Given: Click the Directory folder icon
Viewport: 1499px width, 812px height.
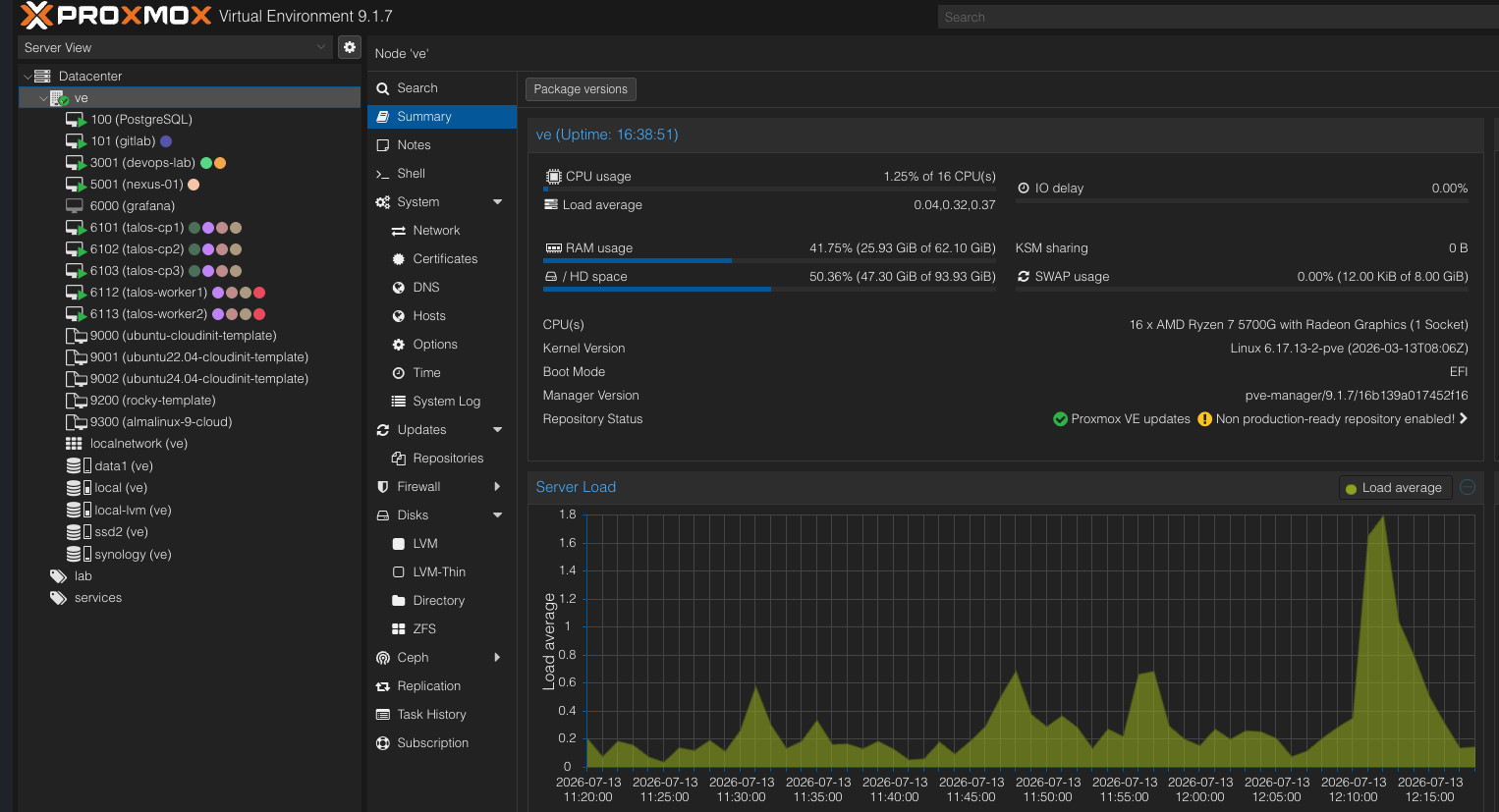Looking at the screenshot, I should (399, 601).
